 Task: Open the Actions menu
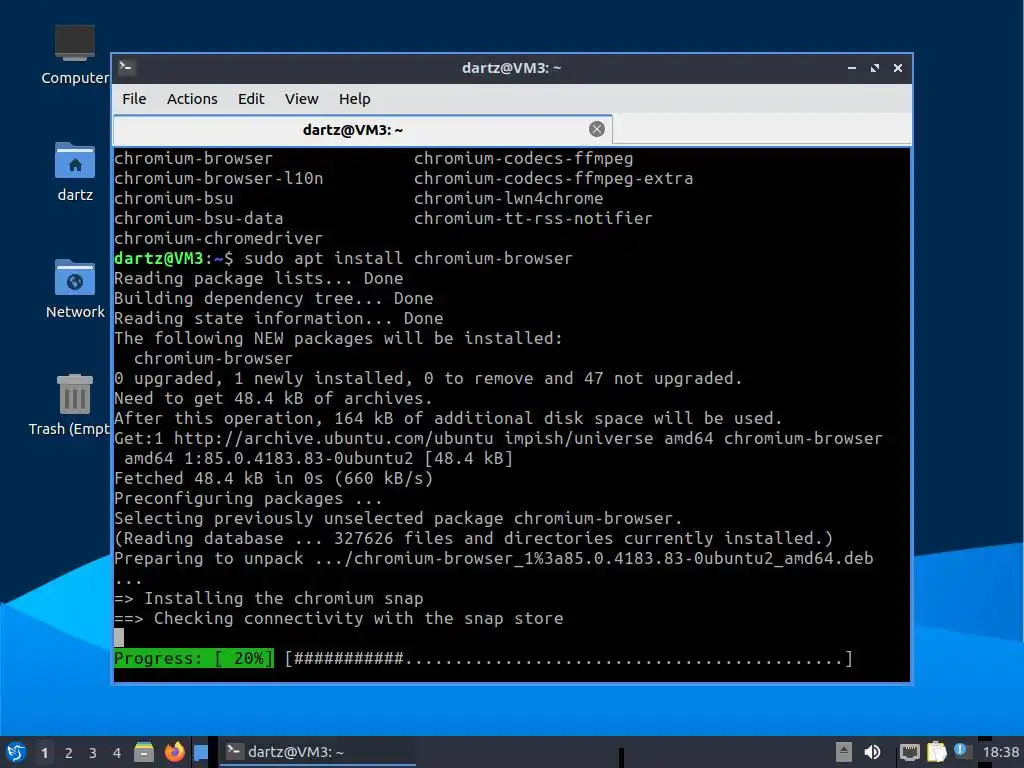point(192,99)
